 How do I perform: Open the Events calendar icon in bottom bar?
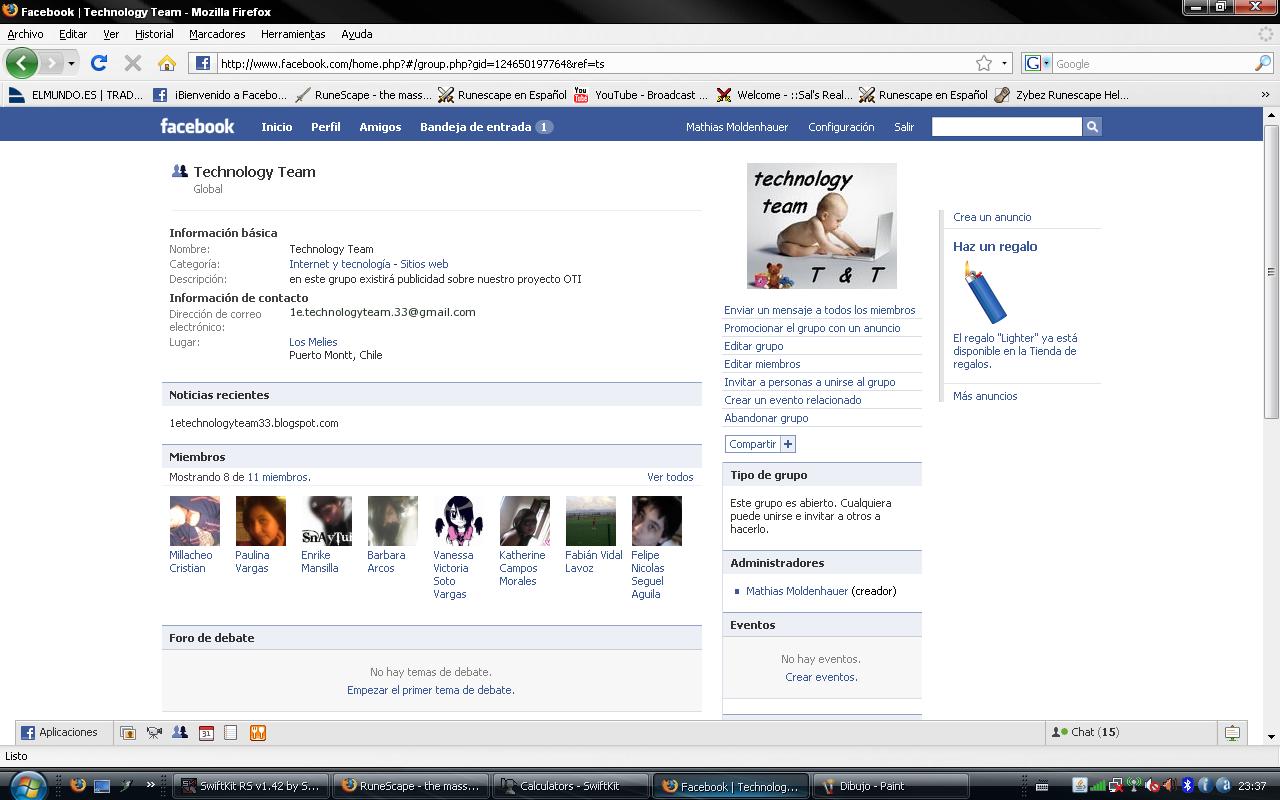(x=206, y=732)
